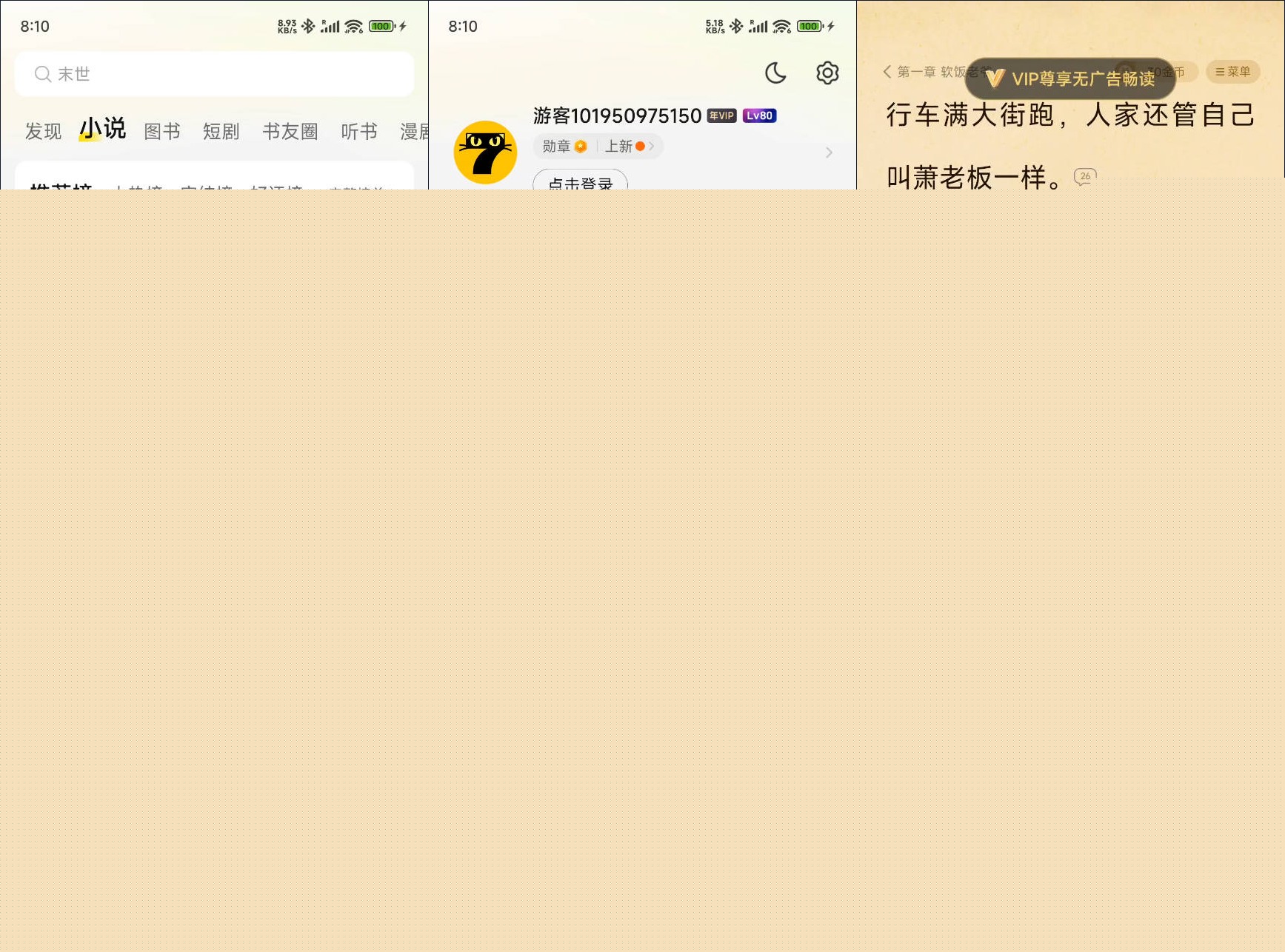The width and height of the screenshot is (1285, 952).
Task: Go back with the chapter back arrow
Action: (x=887, y=72)
